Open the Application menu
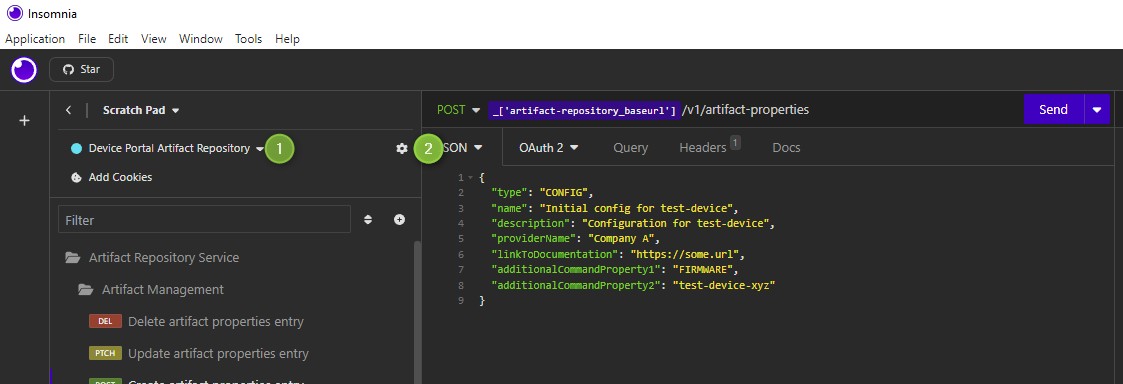Screen dimensions: 1123x384 (x=35, y=39)
